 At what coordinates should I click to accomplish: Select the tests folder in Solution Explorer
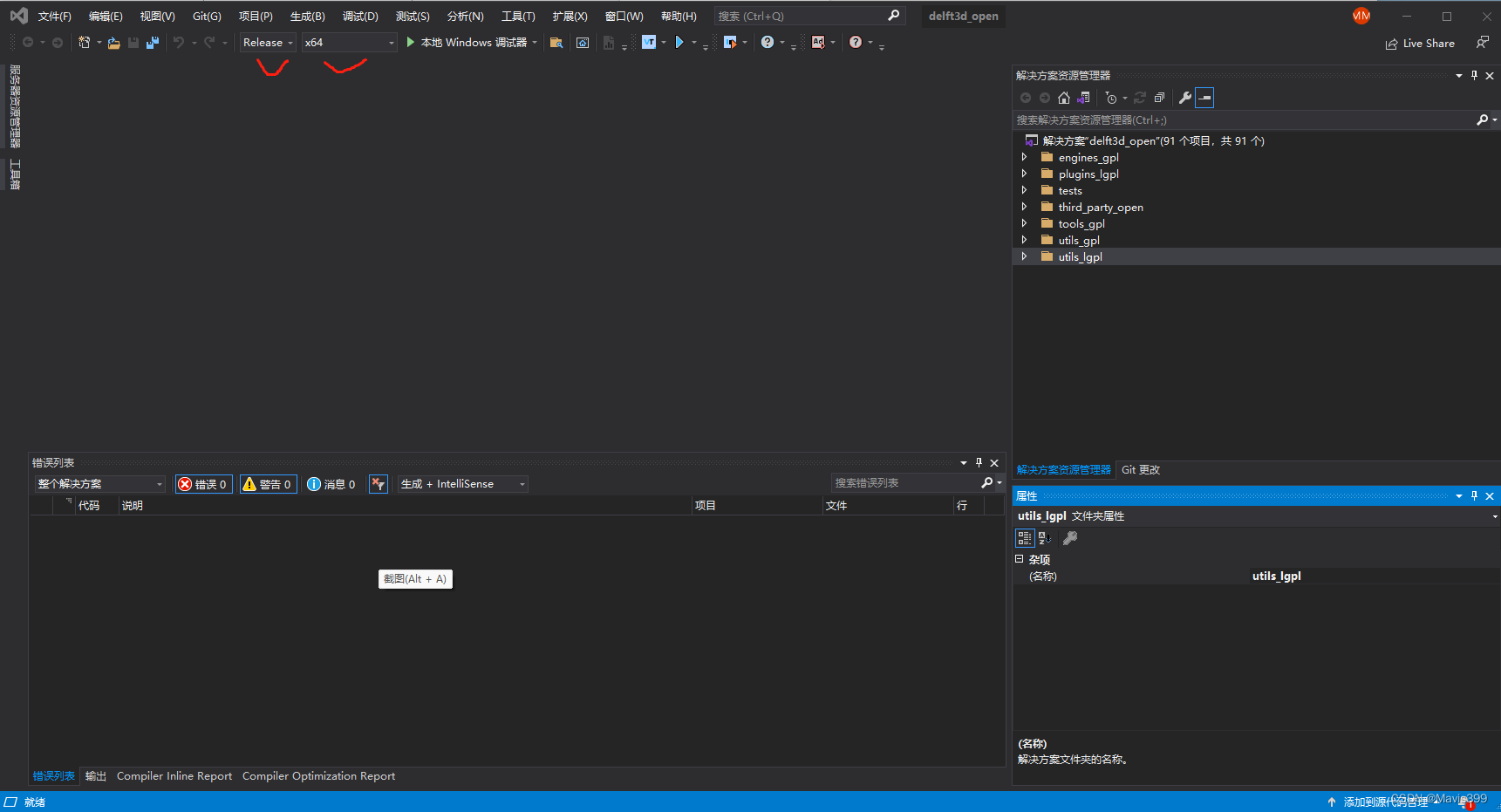pos(1070,191)
